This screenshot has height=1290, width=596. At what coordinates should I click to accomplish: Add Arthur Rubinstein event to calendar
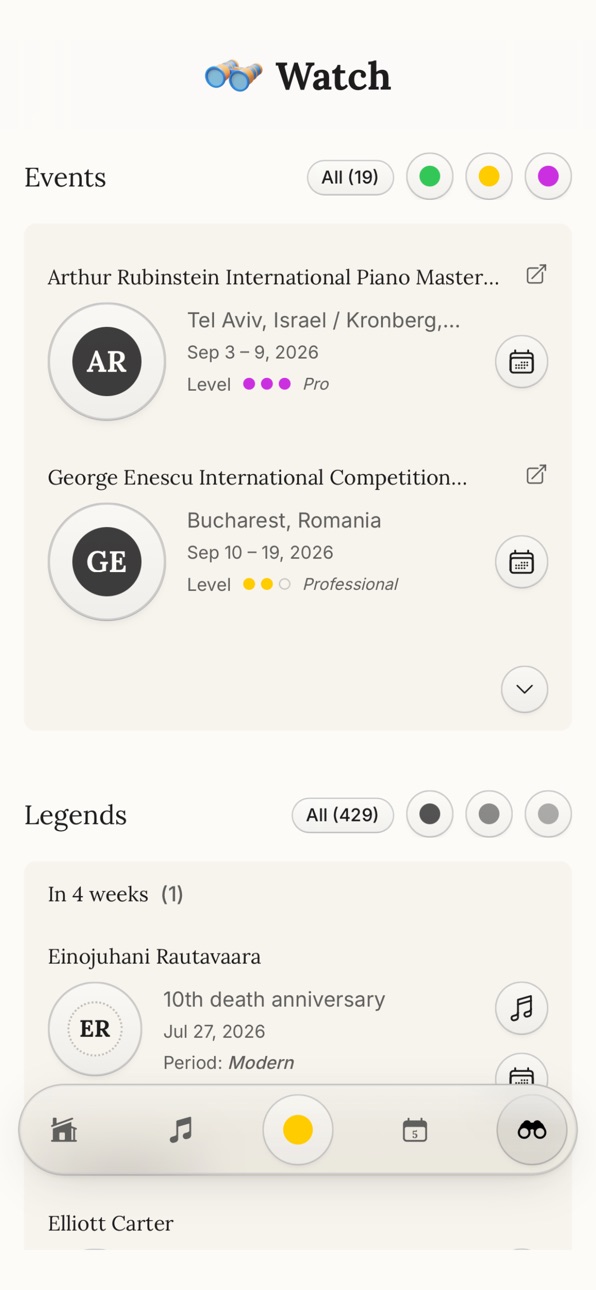[x=522, y=362]
